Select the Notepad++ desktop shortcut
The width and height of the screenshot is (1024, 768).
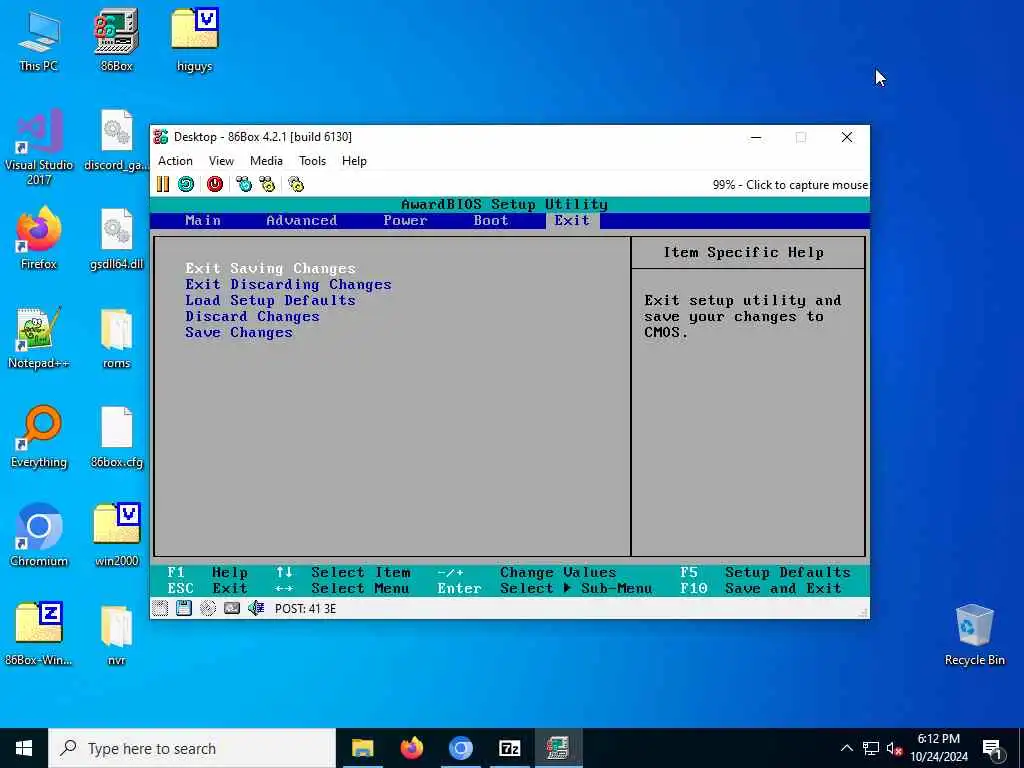(x=39, y=338)
